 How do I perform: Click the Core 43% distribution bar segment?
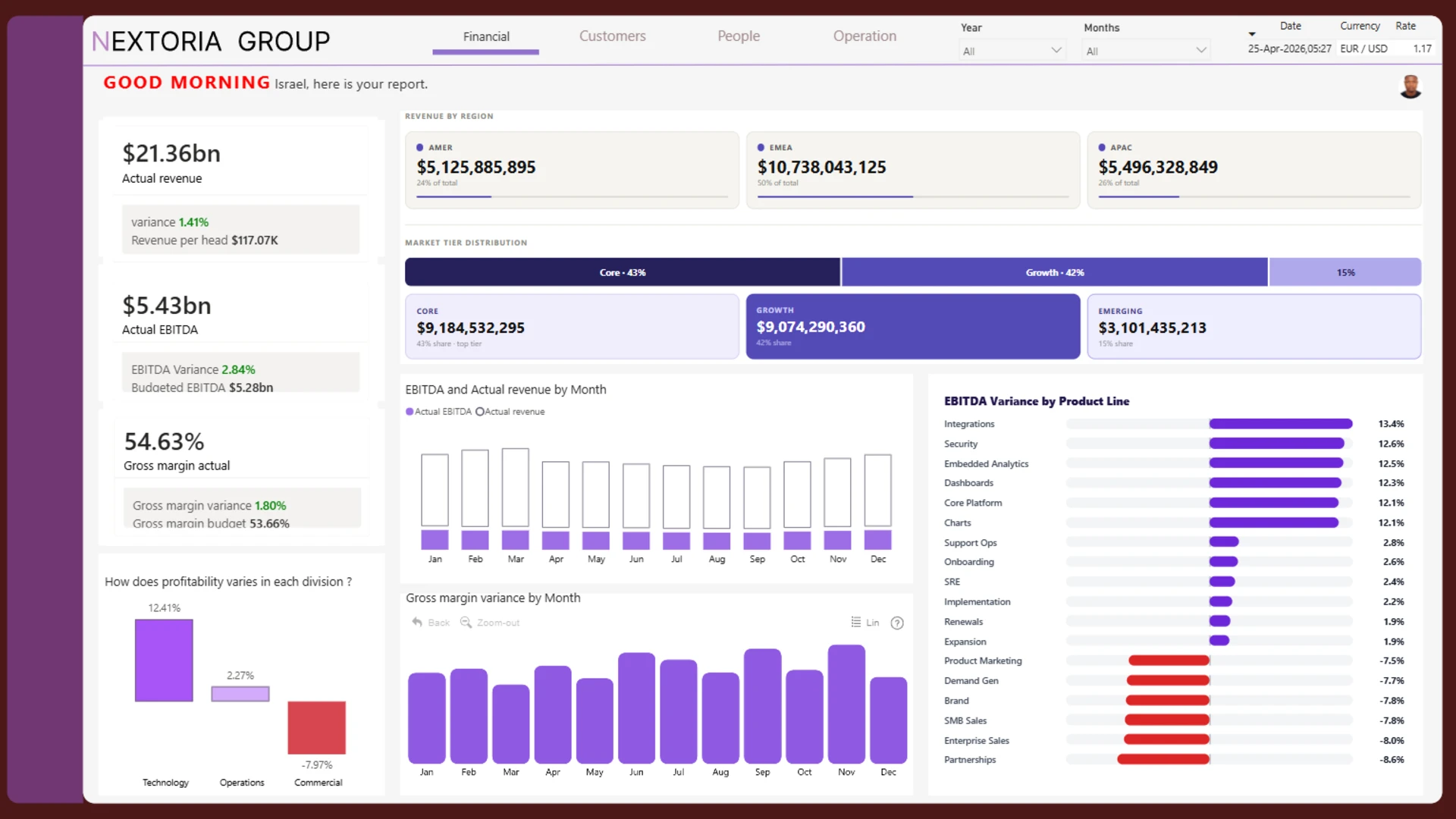point(622,272)
